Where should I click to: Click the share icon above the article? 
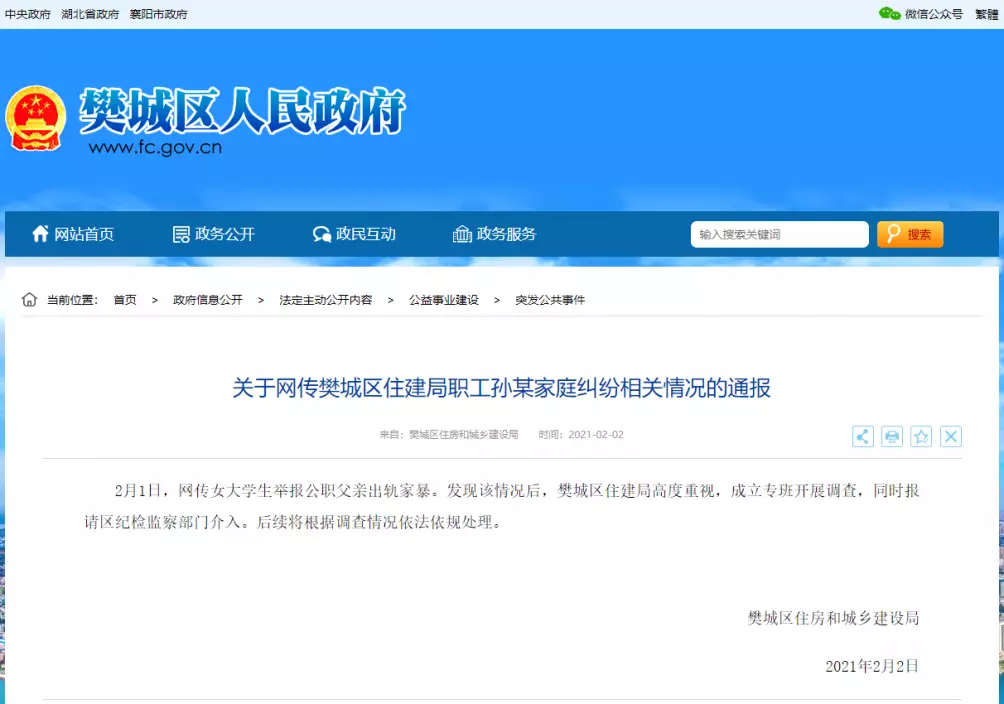pyautogui.click(x=862, y=436)
